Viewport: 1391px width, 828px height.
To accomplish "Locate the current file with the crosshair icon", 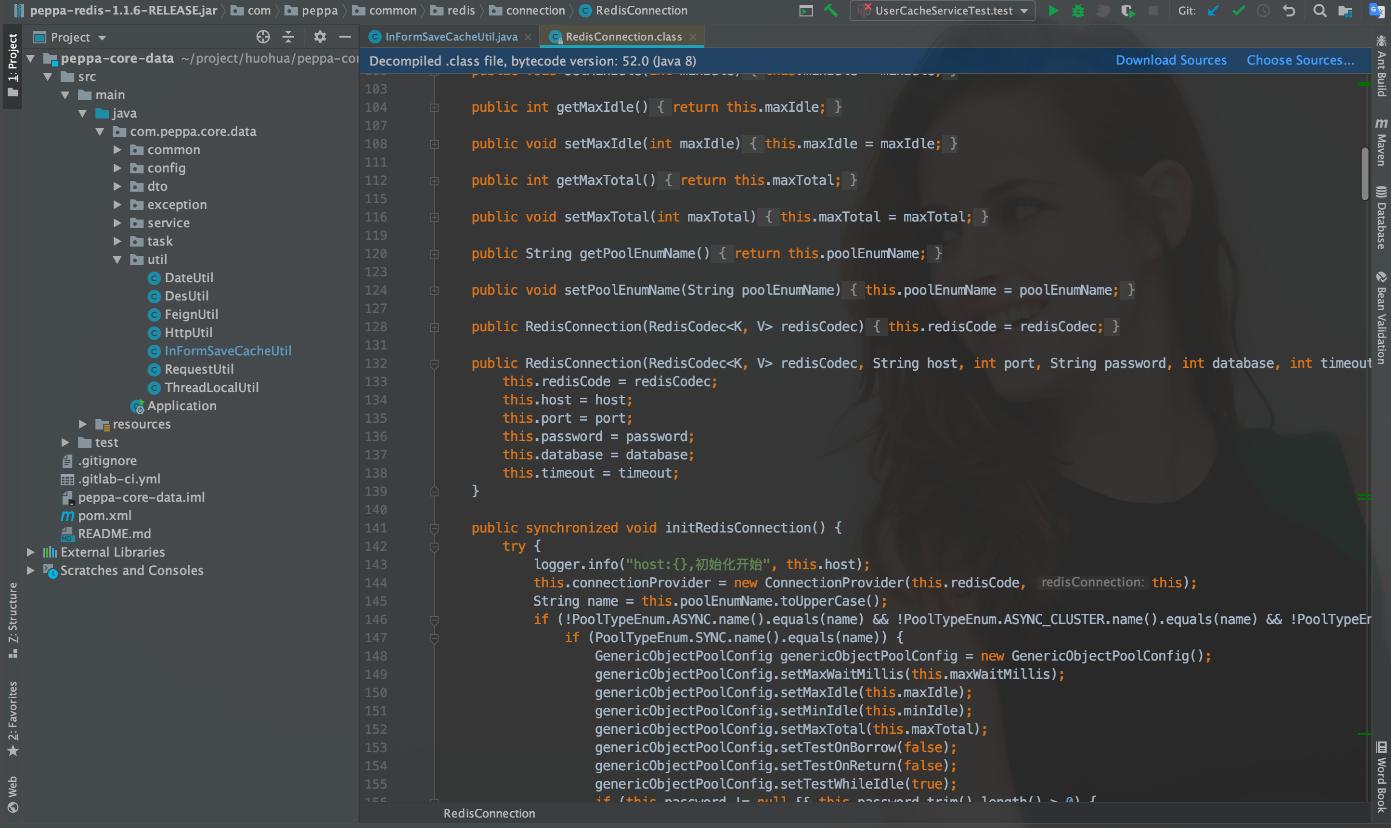I will coord(263,37).
